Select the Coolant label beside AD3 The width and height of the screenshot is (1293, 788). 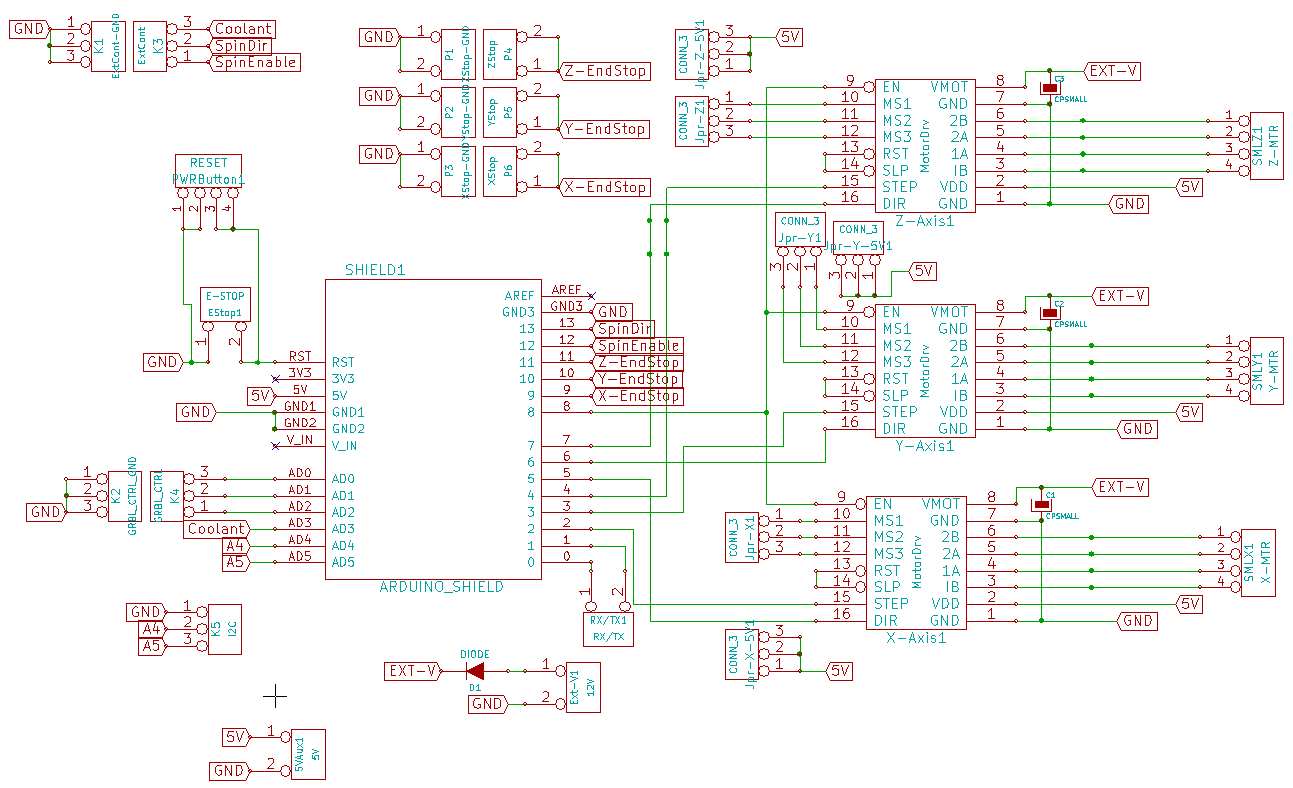pos(216,529)
